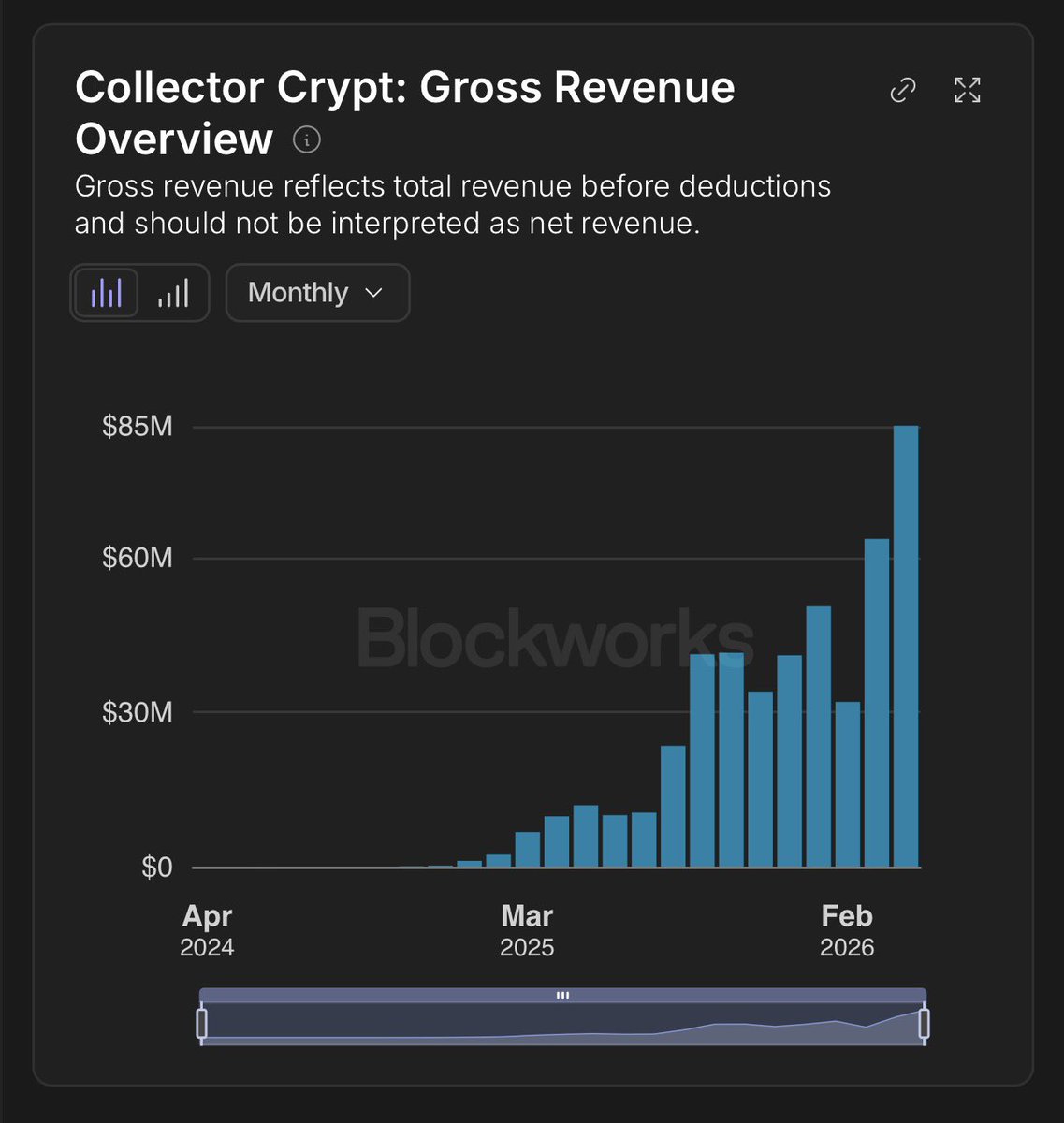Select the standard bar chart view

tap(106, 293)
